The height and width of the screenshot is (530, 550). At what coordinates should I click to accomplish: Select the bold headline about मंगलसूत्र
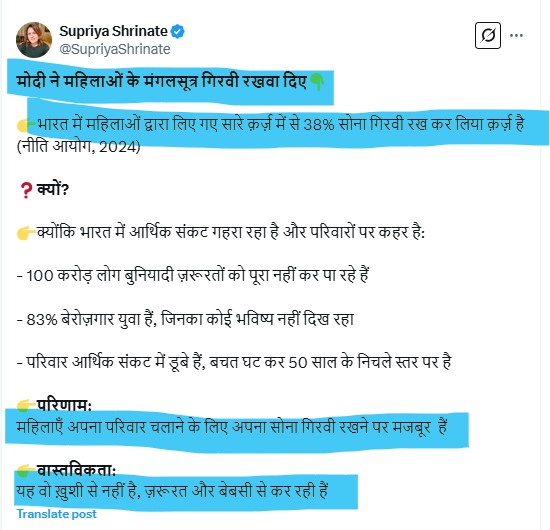pos(162,81)
